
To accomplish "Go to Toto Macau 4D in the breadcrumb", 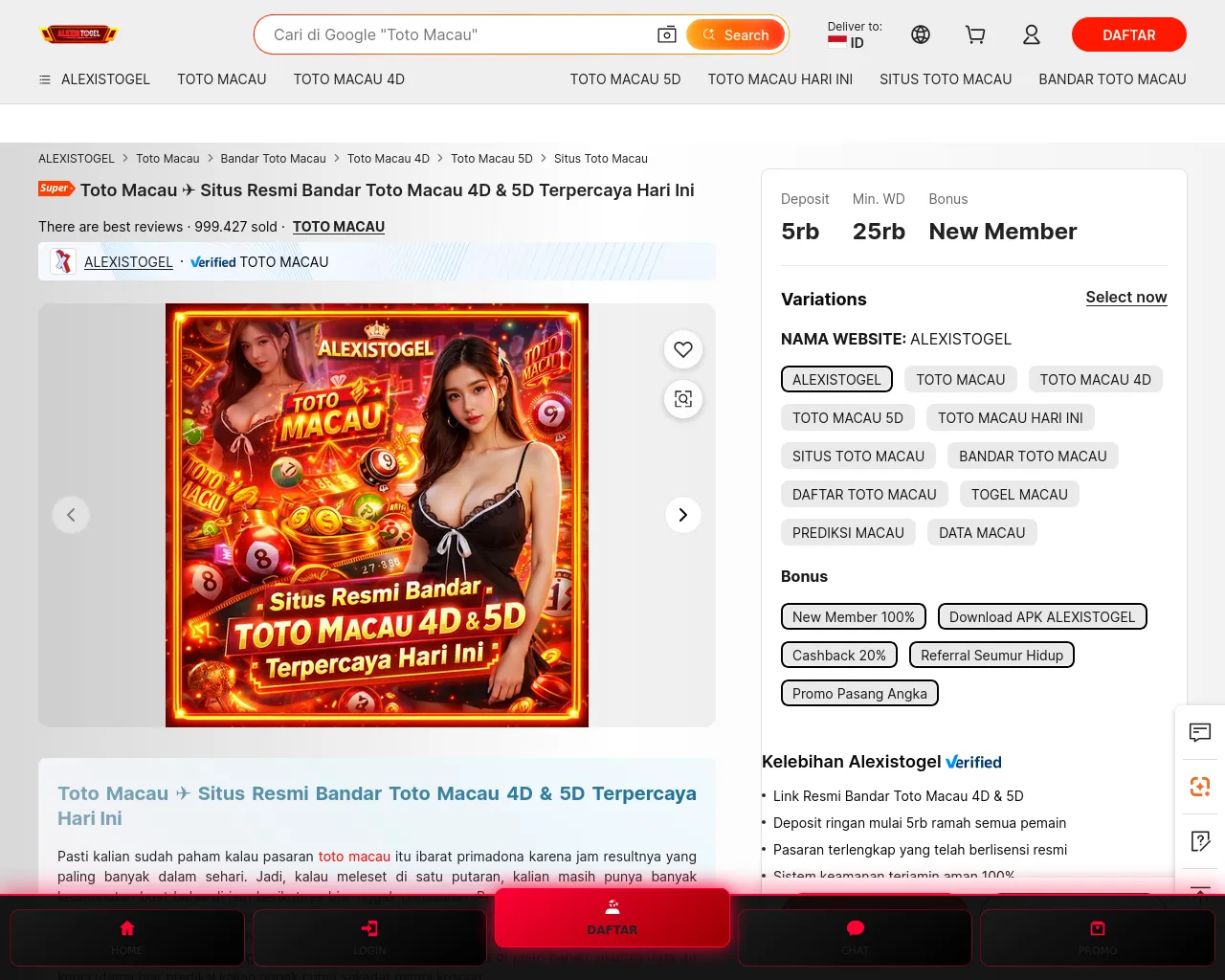I will (389, 159).
